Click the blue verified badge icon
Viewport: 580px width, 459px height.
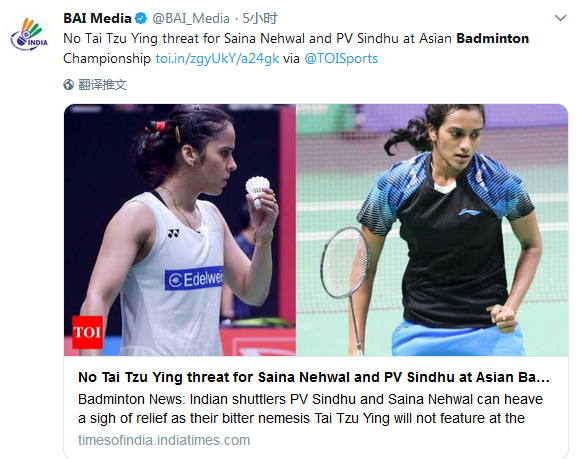click(x=141, y=18)
